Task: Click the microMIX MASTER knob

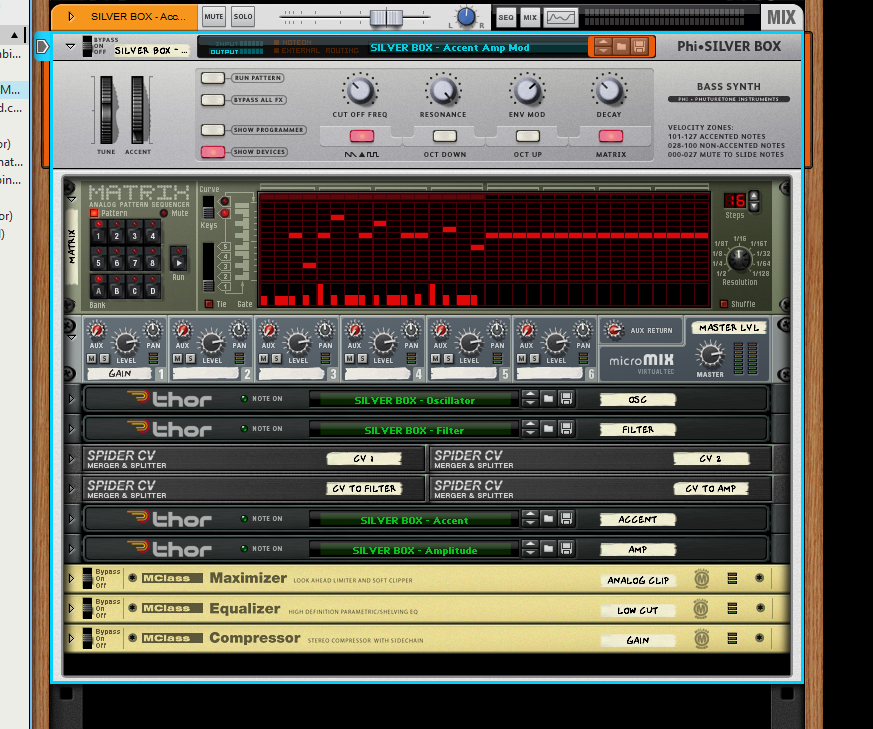Action: pos(710,355)
